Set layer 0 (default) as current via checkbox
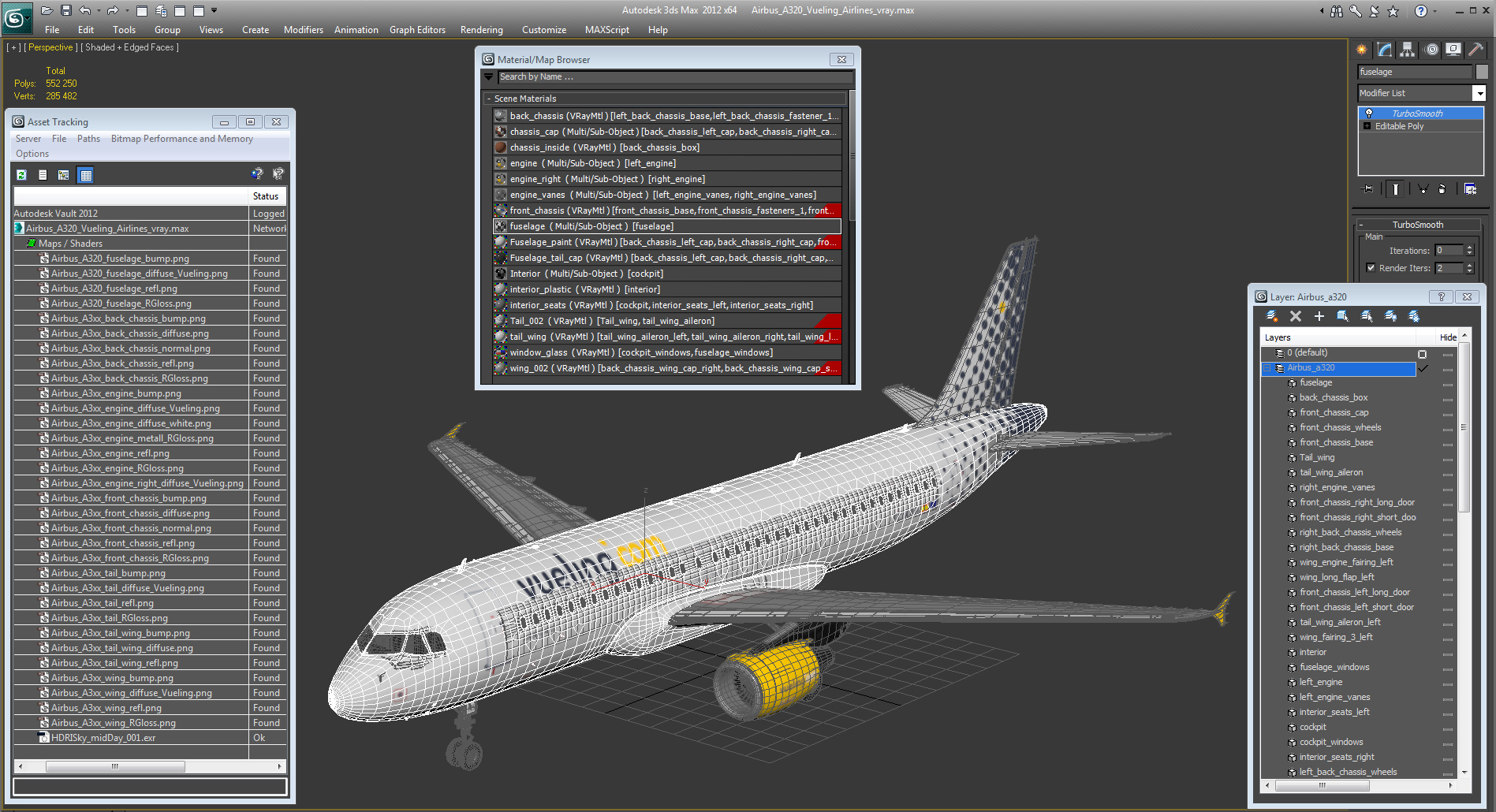The height and width of the screenshot is (812, 1496). pyautogui.click(x=1423, y=354)
